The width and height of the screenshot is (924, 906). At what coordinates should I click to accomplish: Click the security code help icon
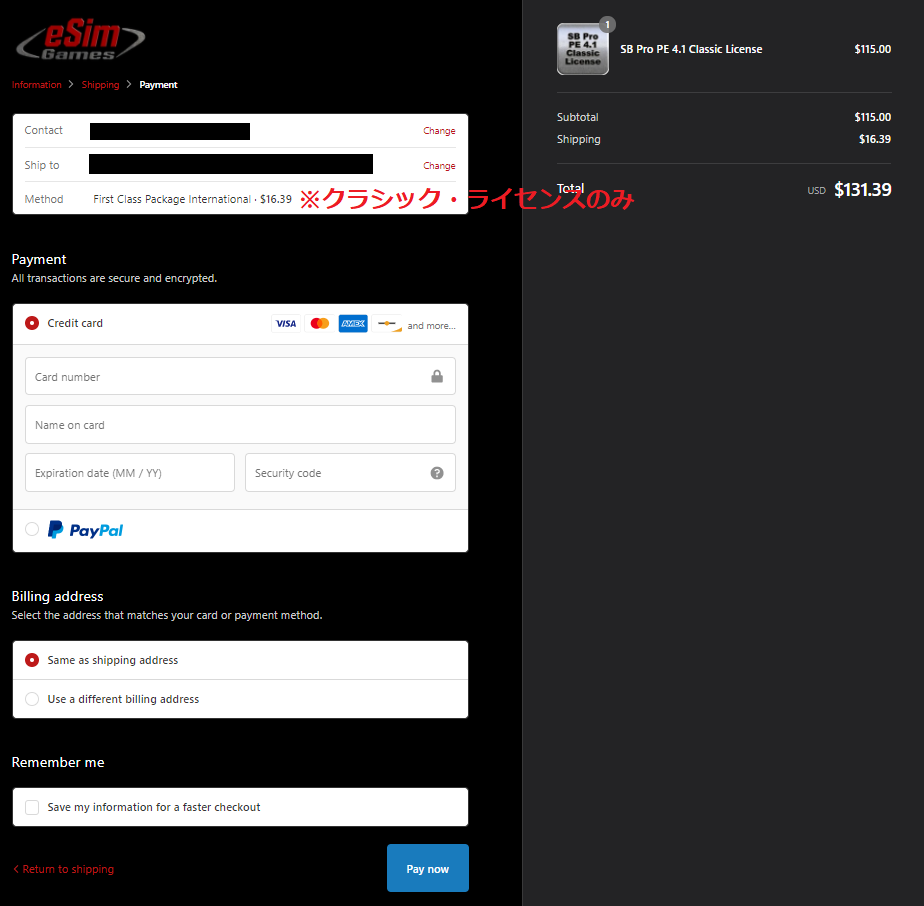[x=437, y=473]
